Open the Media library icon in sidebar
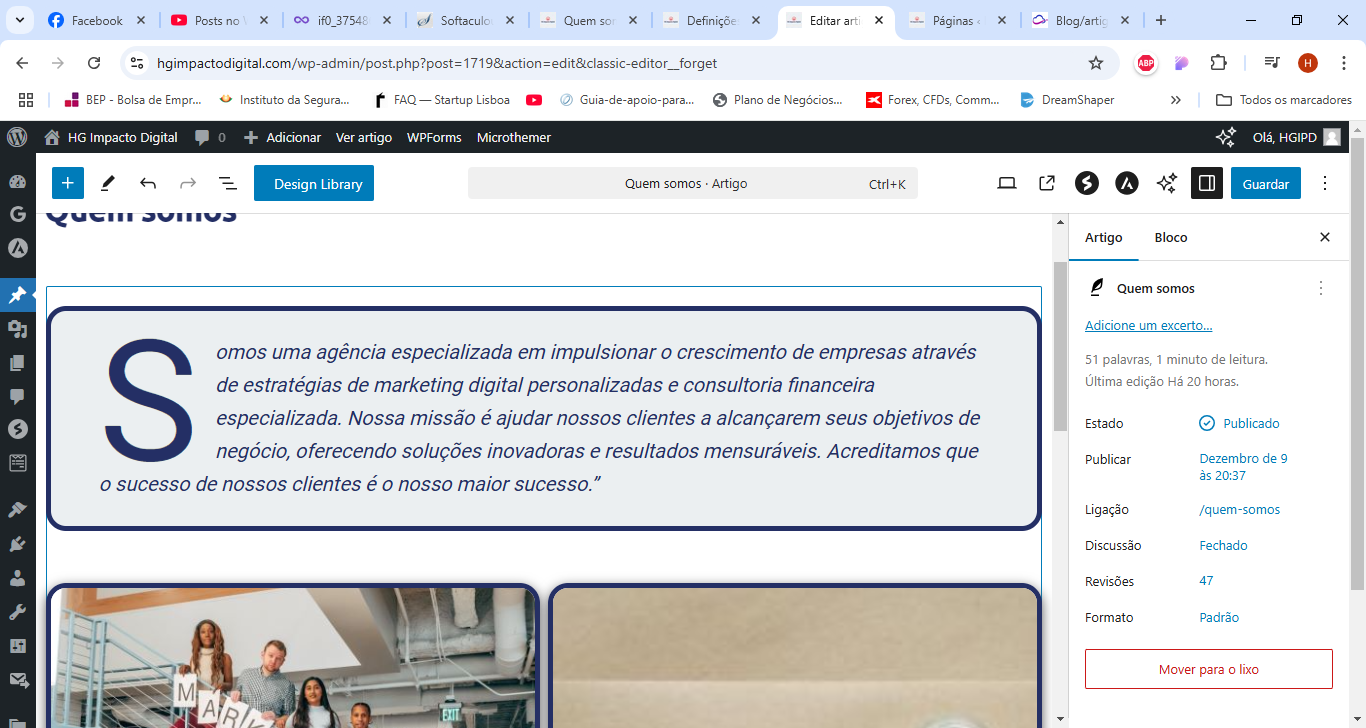This screenshot has height=728, width=1366. click(x=17, y=329)
